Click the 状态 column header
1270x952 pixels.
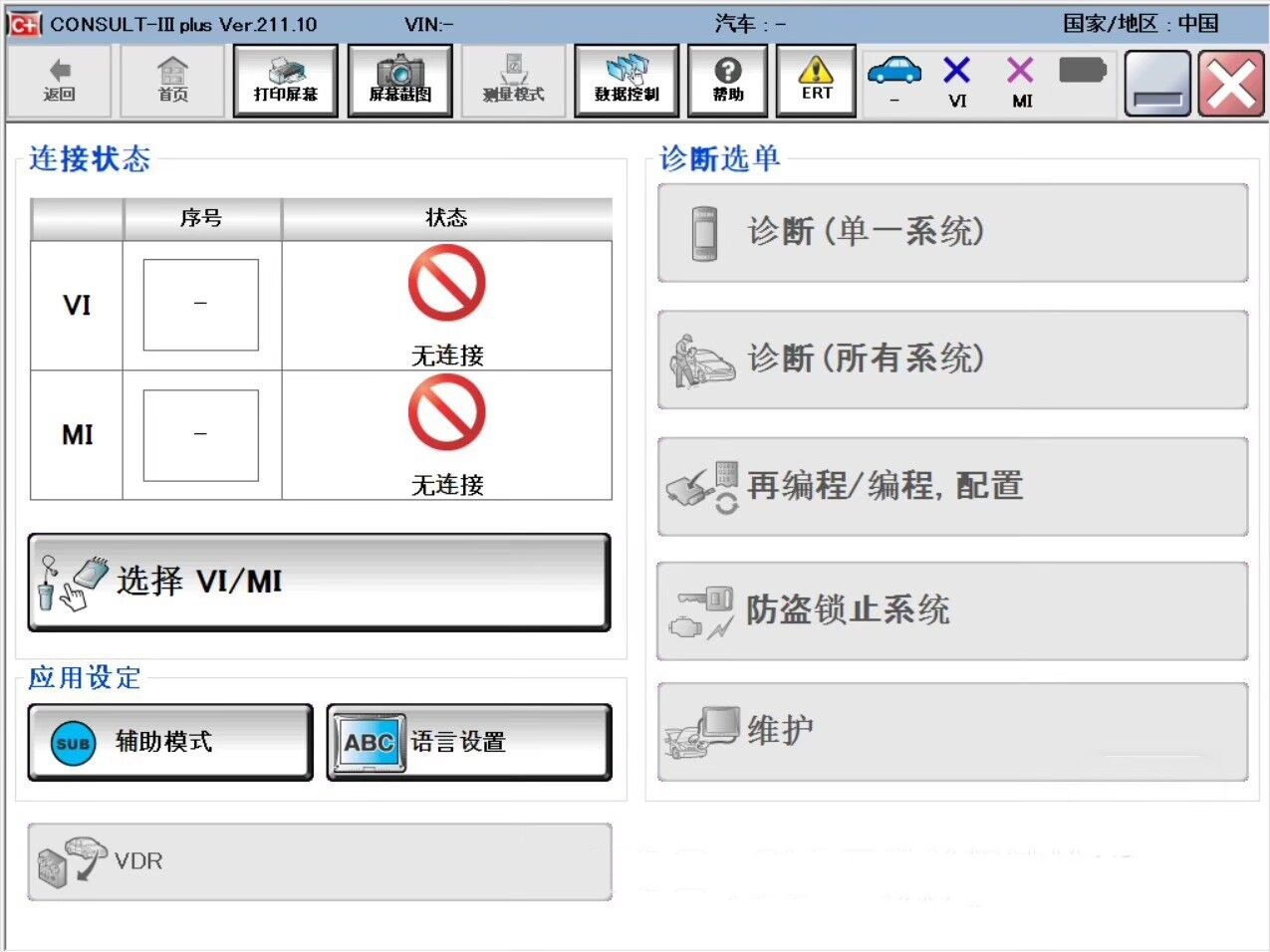[x=447, y=218]
